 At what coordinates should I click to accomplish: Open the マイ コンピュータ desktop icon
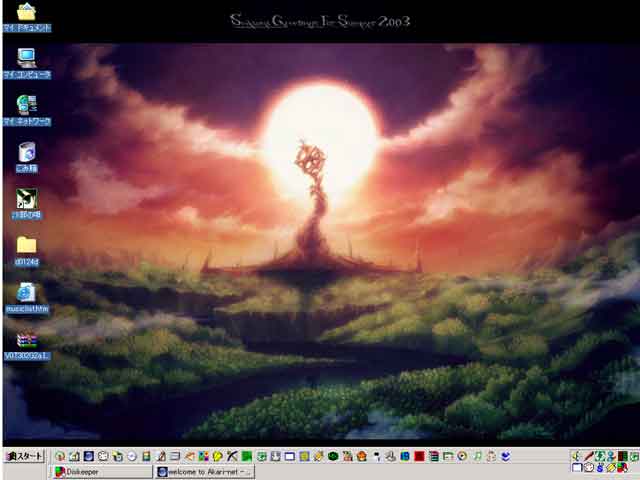[x=27, y=58]
